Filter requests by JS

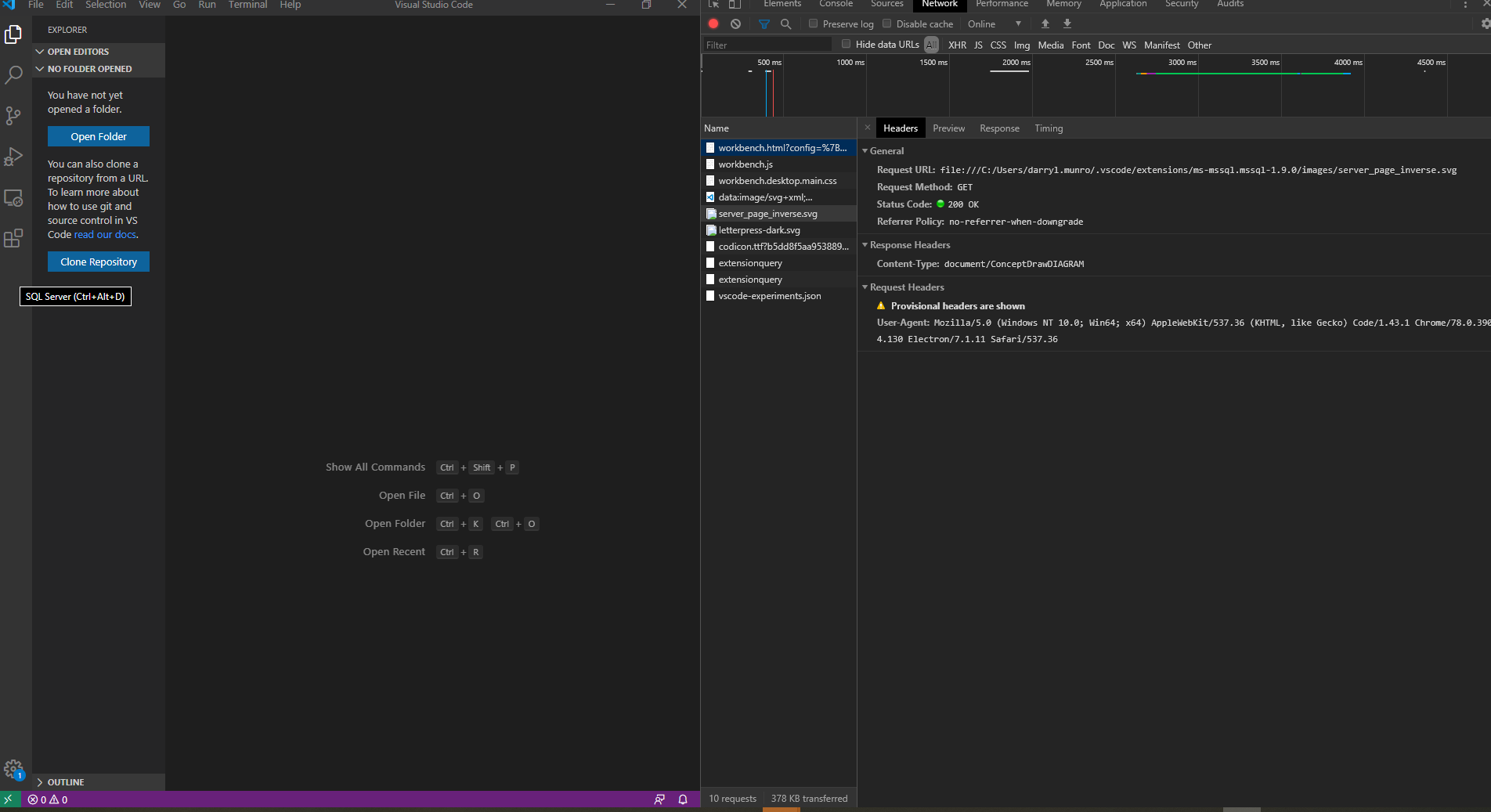click(x=978, y=45)
